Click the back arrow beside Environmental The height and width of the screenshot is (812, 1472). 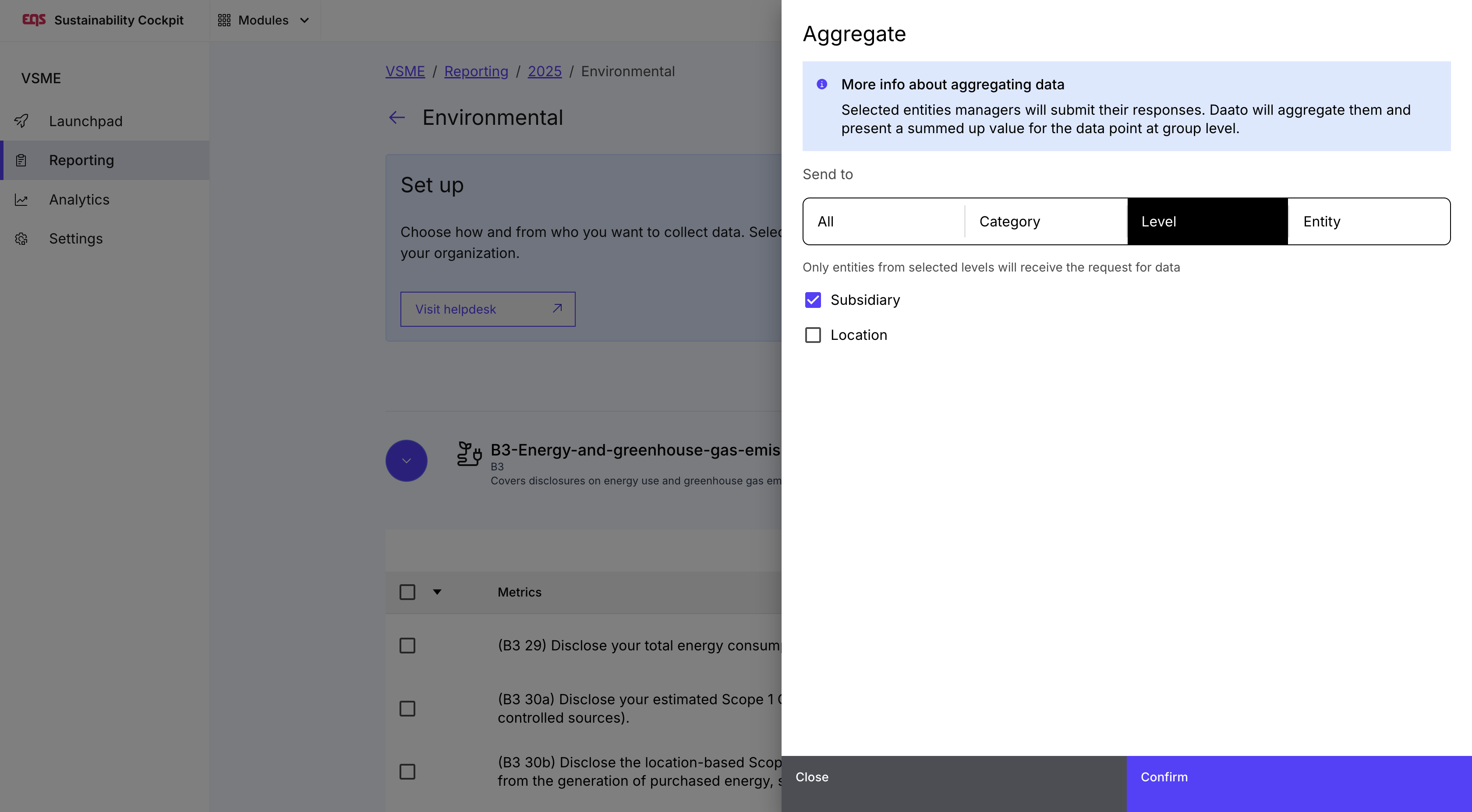[x=396, y=118]
